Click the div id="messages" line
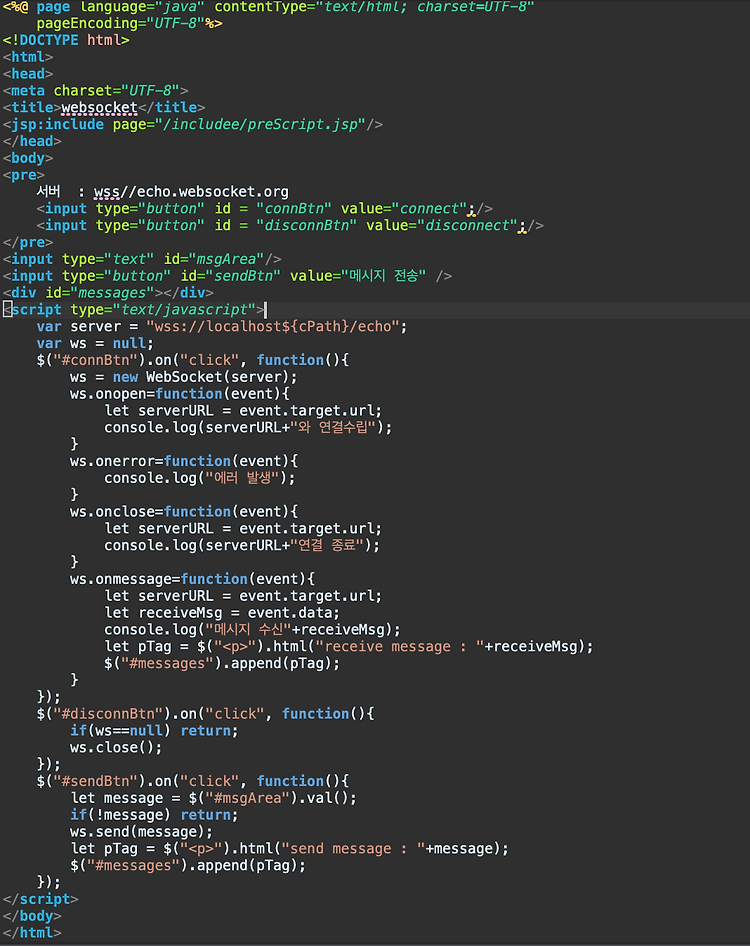750x946 pixels. pos(108,293)
